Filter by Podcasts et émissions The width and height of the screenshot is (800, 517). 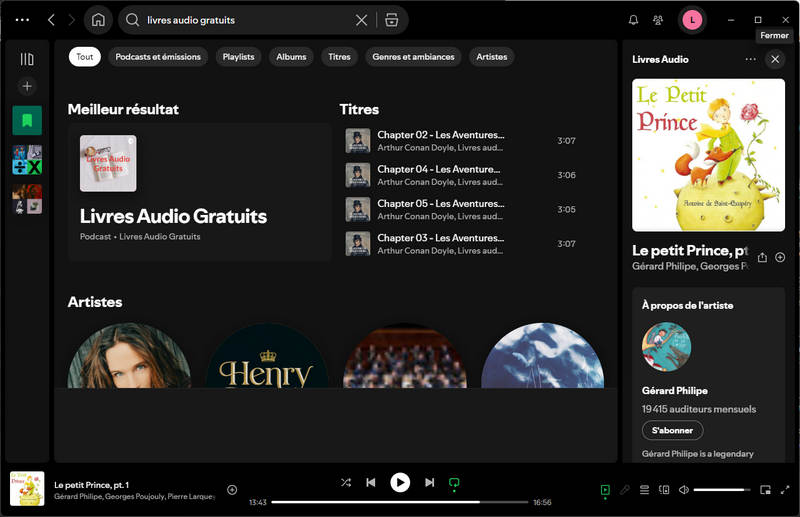coord(158,57)
